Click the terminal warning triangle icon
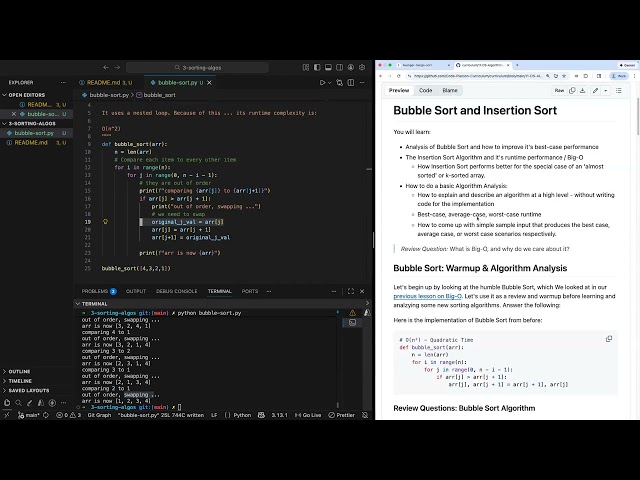The height and width of the screenshot is (480, 640). point(352,313)
